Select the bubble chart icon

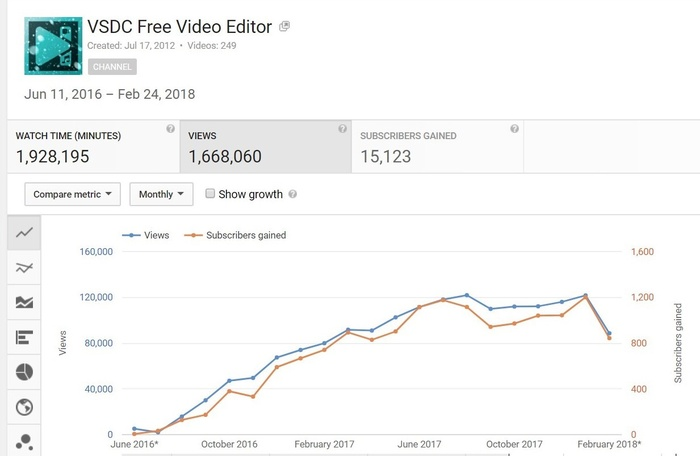(24, 441)
